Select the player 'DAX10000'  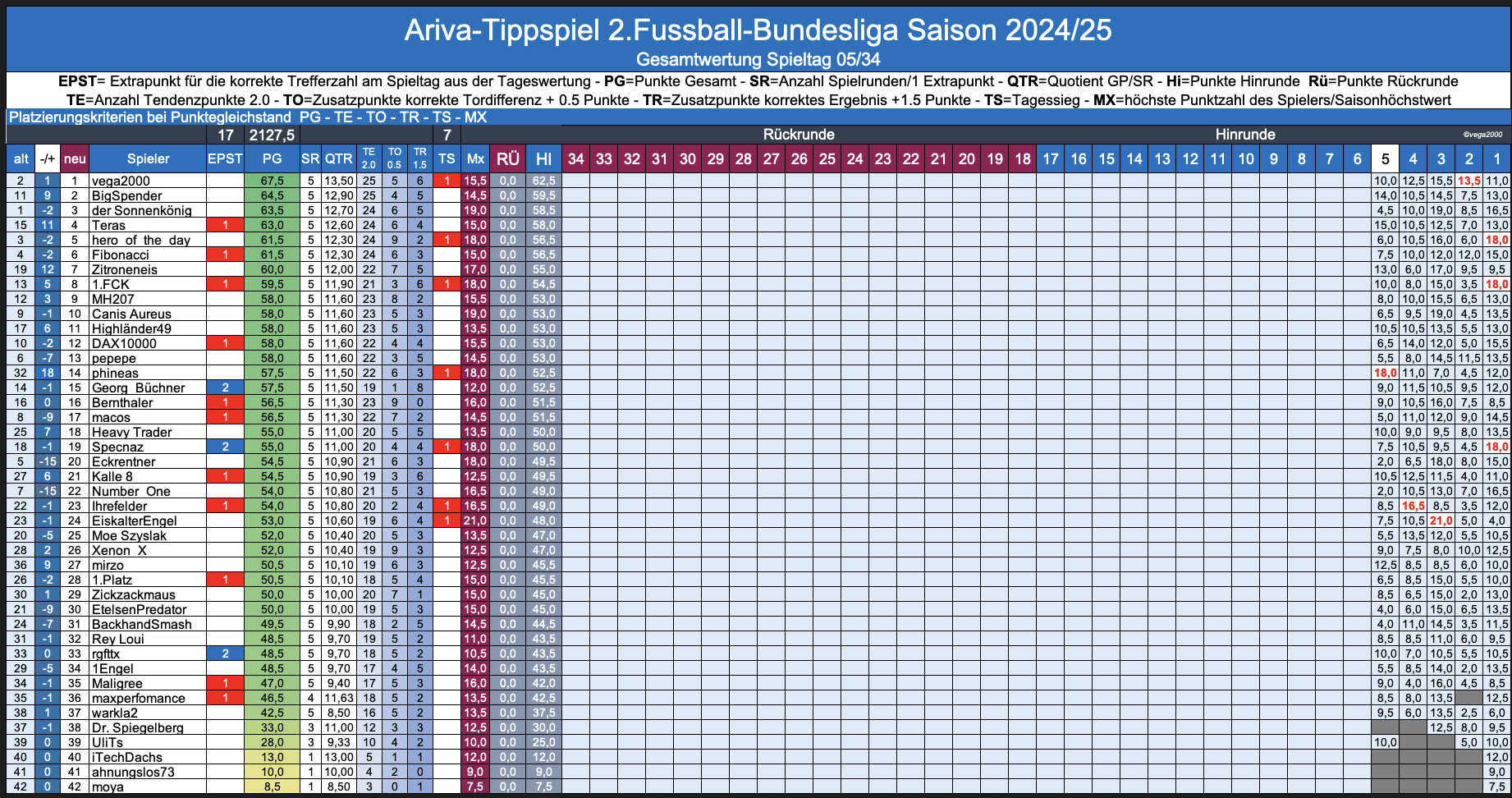[124, 343]
